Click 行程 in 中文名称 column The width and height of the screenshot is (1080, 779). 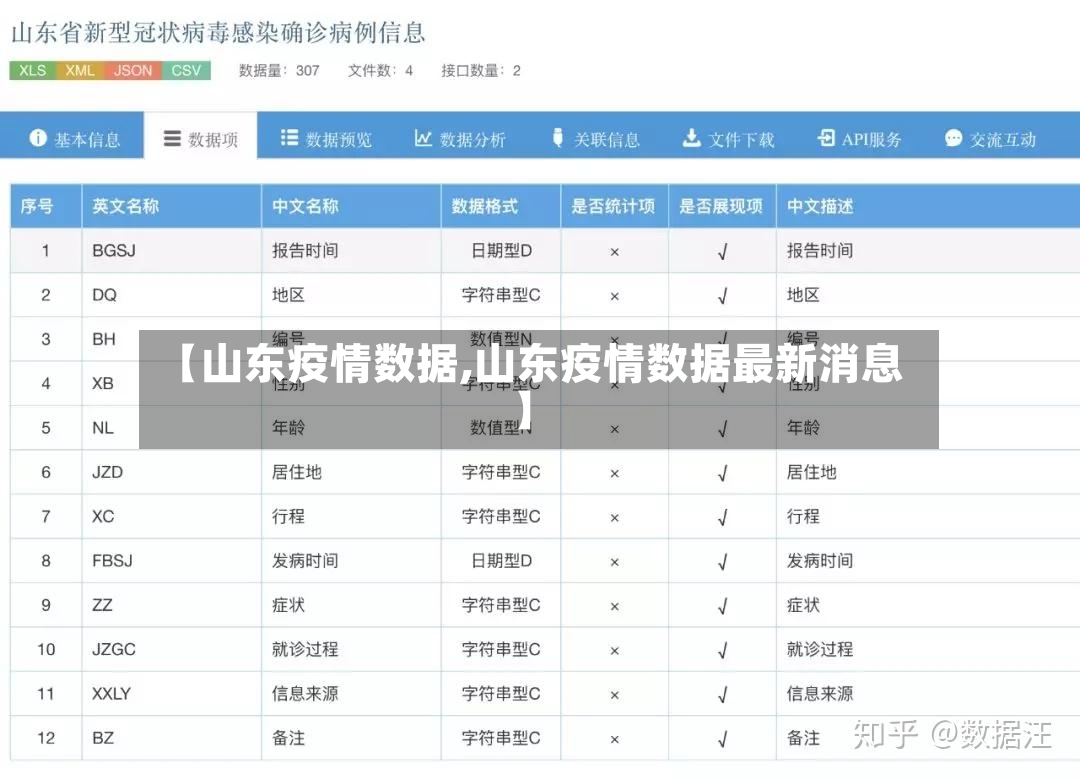click(288, 517)
